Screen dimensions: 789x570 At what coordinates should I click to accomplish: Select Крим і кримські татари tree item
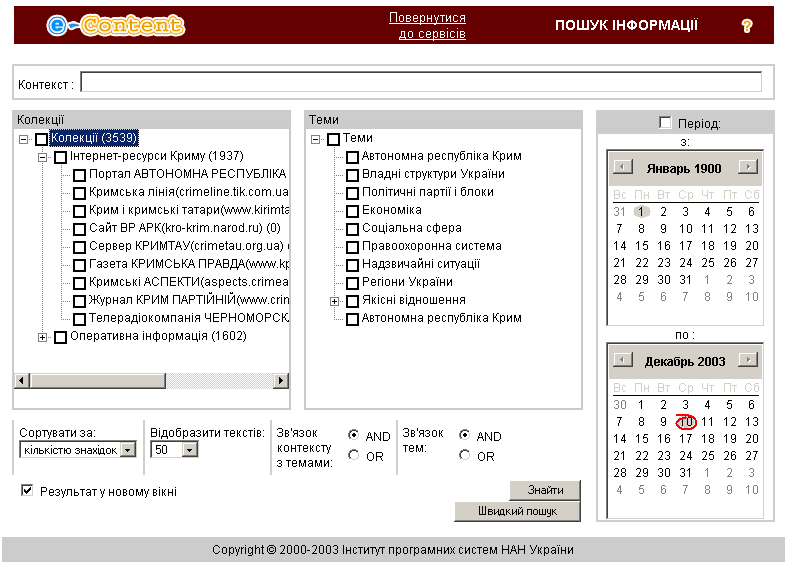point(189,210)
